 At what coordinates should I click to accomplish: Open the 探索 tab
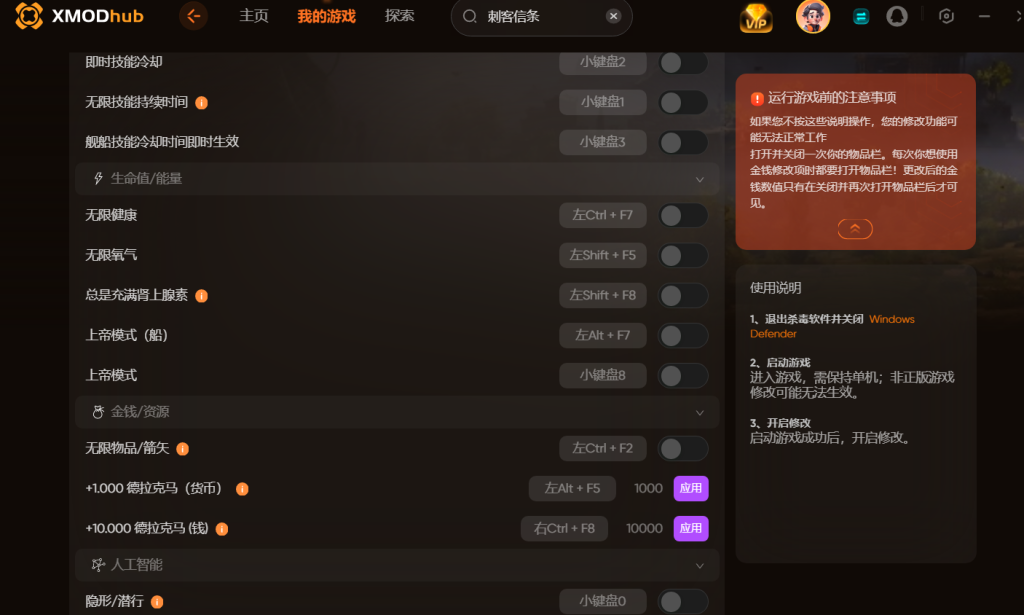[x=399, y=16]
